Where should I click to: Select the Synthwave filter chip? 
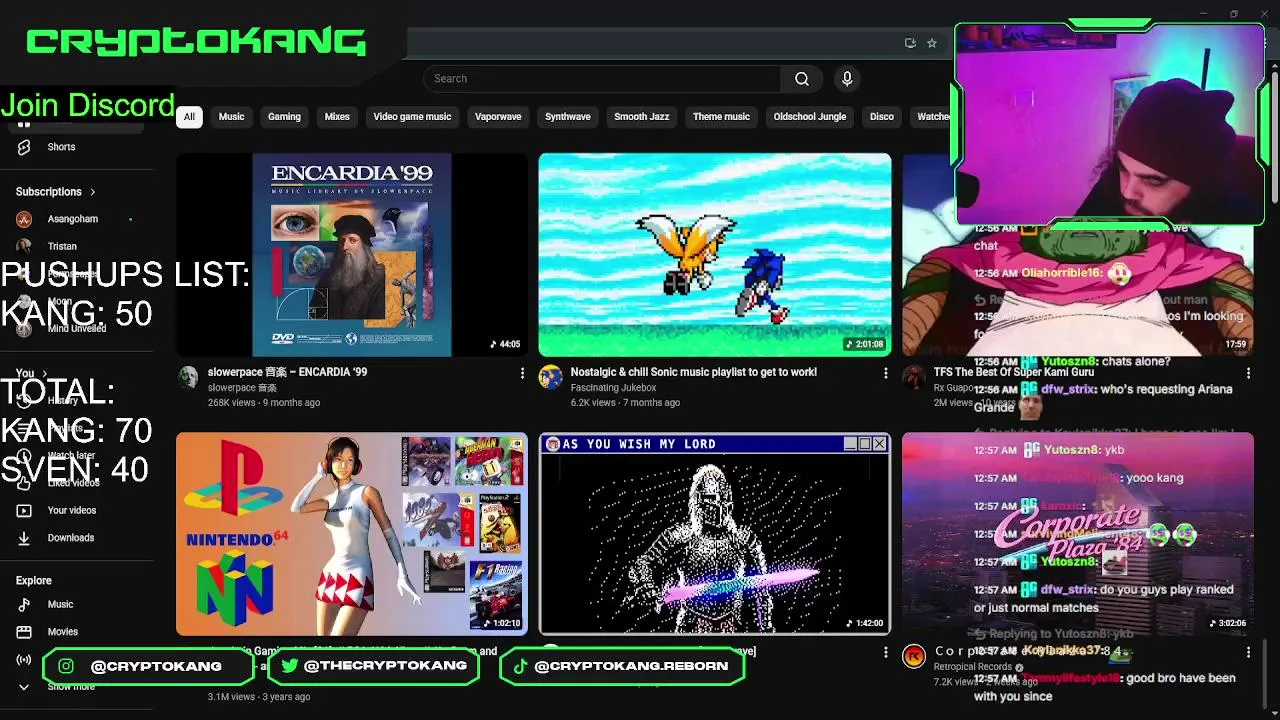coord(568,117)
